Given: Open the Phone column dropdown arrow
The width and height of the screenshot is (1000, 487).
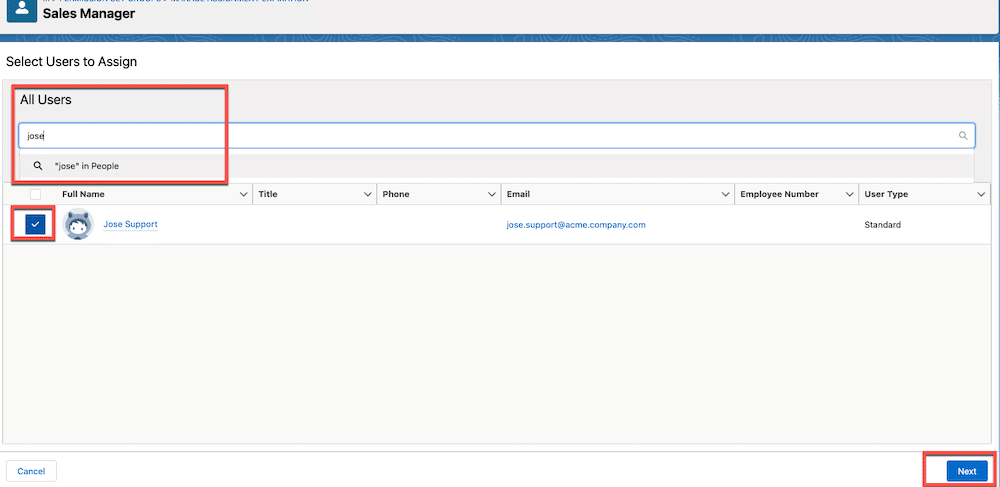Looking at the screenshot, I should pos(492,194).
